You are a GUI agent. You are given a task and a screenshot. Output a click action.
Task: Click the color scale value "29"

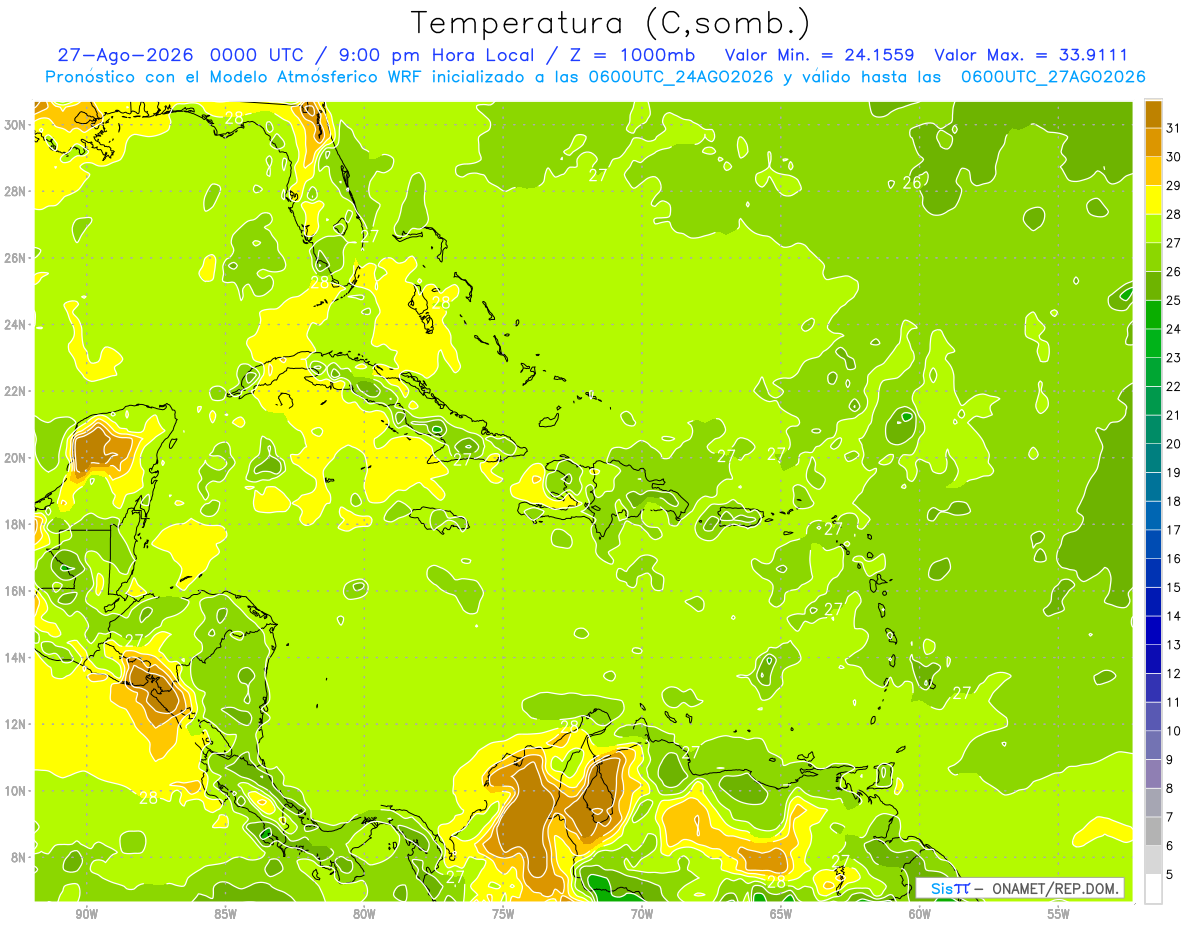tap(1174, 185)
